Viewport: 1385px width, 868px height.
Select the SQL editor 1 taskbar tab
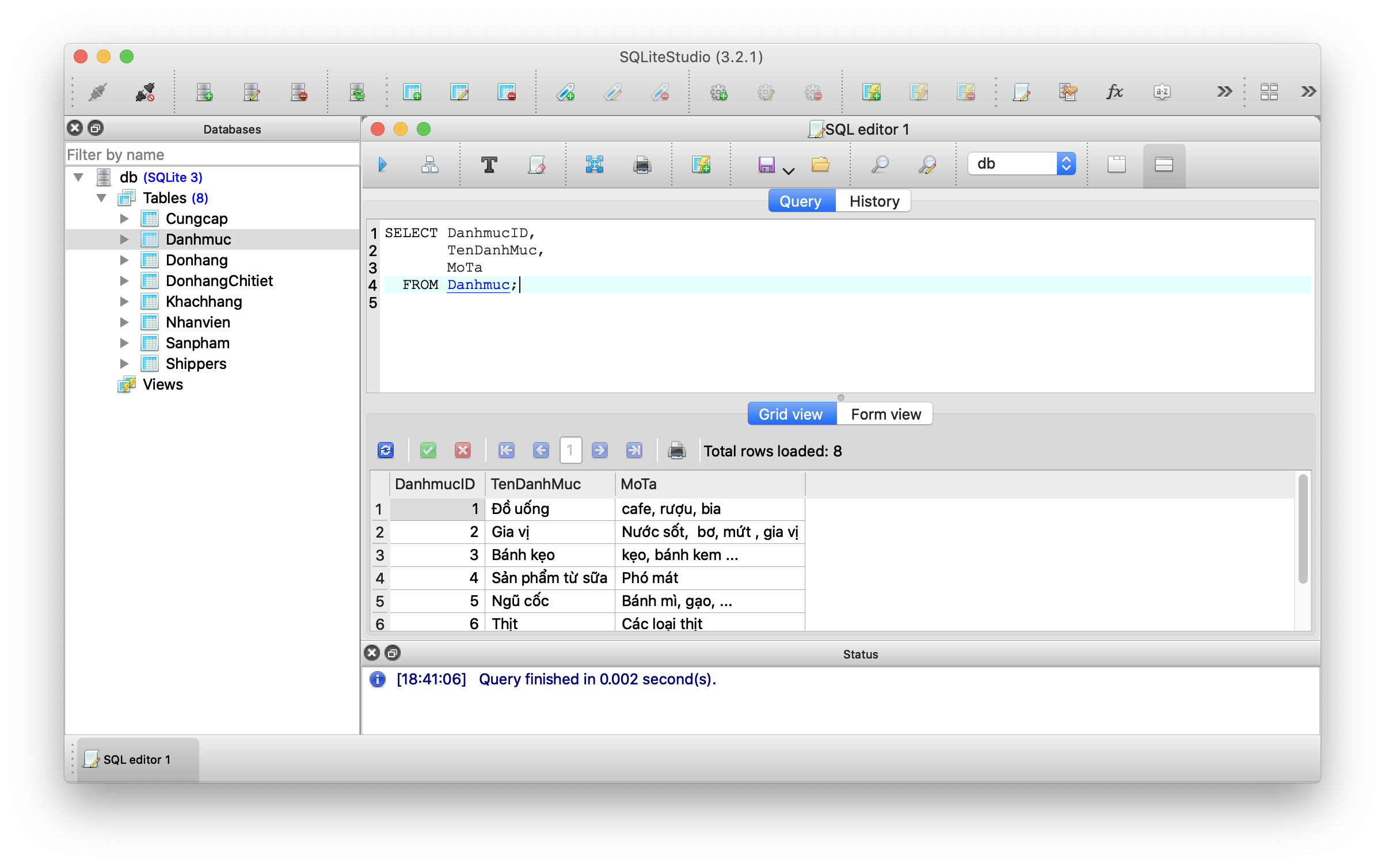(136, 760)
